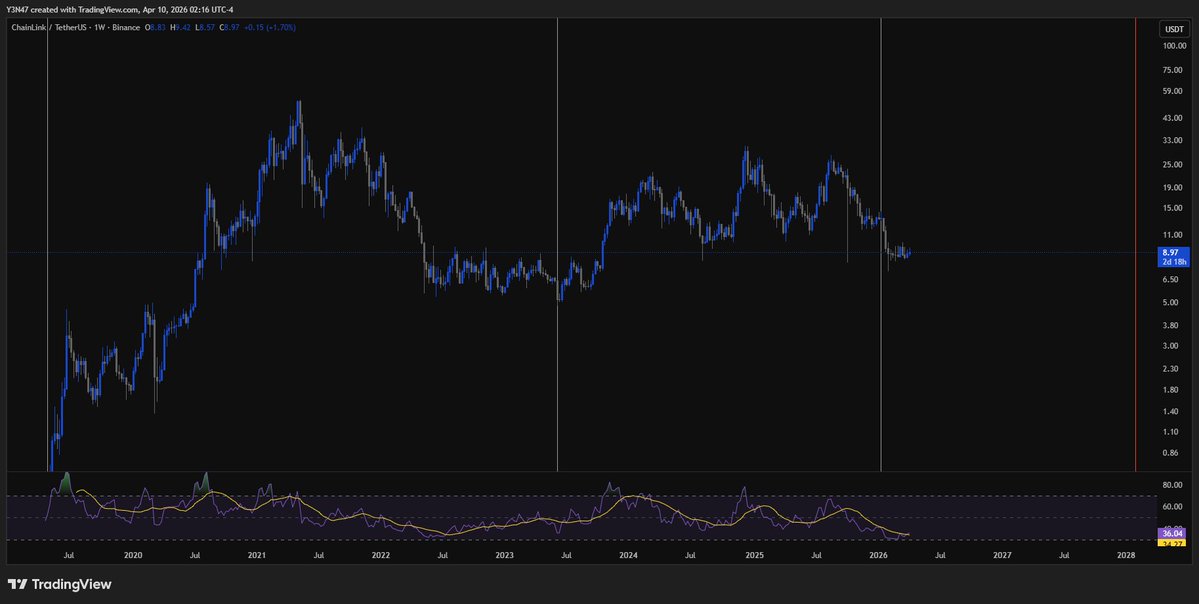Click the blue 8.97 current price label
Viewport: 1199px width, 604px height.
coord(1171,253)
